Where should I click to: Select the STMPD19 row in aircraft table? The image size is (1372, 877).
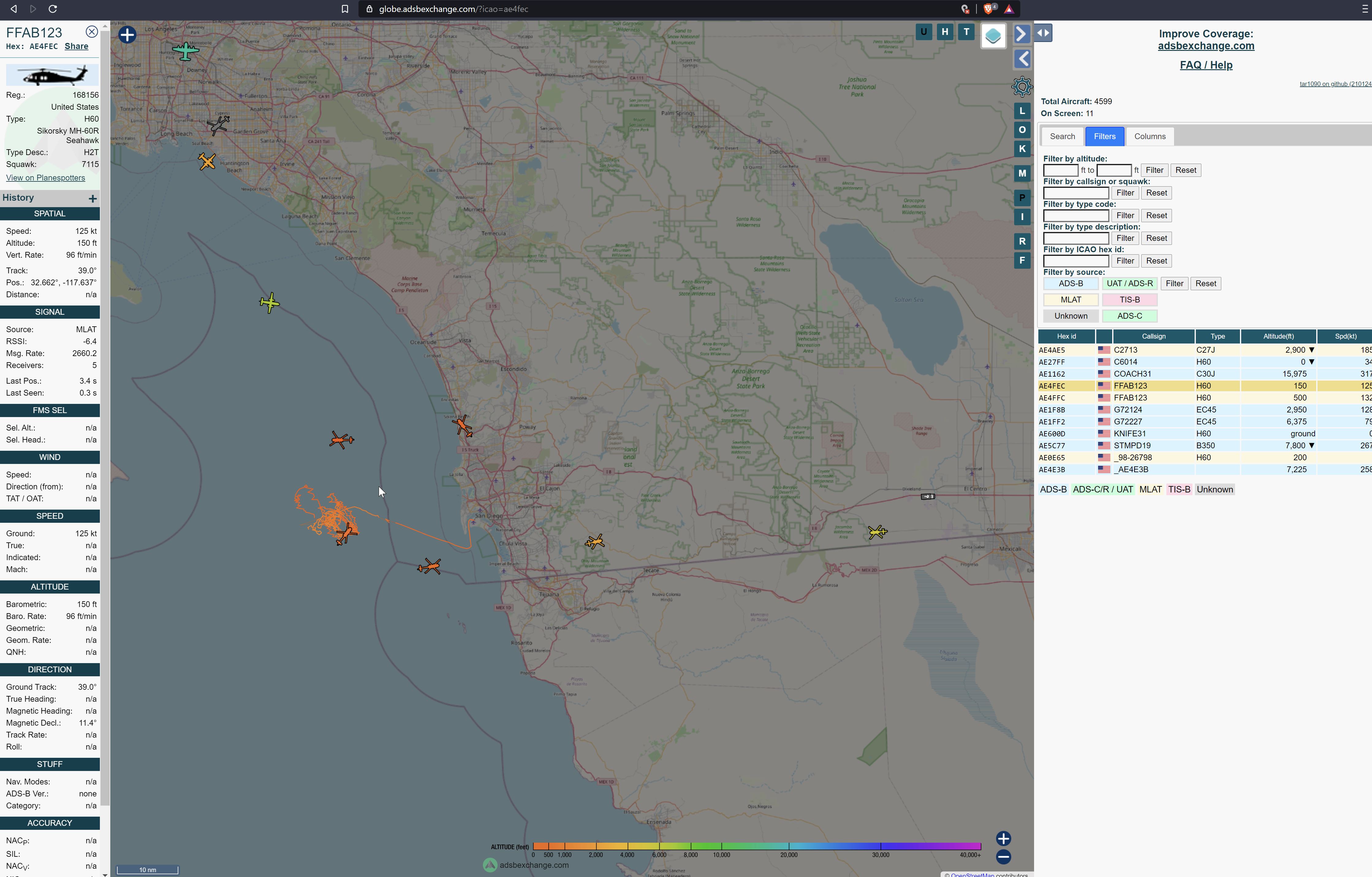coord(1204,446)
